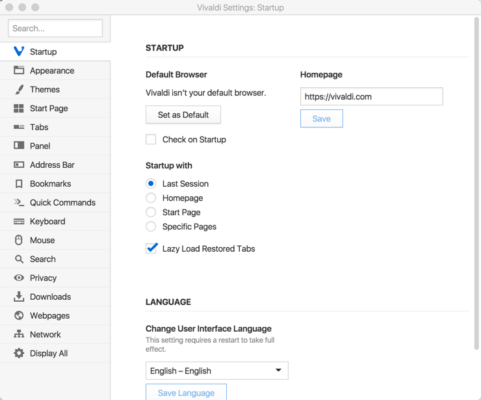
Task: Uncheck Lazy Load Restored Tabs
Action: coord(151,248)
